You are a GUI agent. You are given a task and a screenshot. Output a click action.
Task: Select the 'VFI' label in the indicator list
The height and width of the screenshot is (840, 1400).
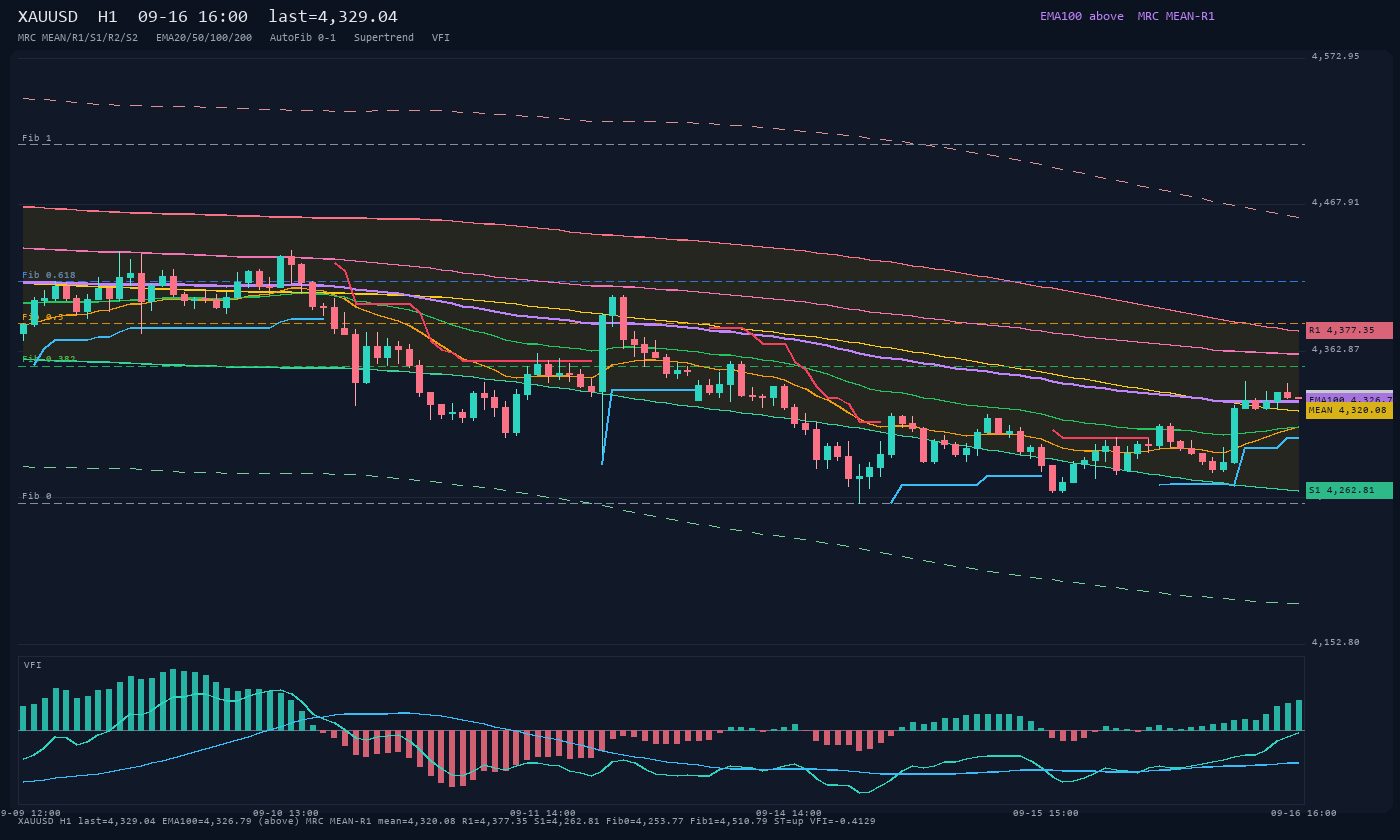(x=441, y=38)
